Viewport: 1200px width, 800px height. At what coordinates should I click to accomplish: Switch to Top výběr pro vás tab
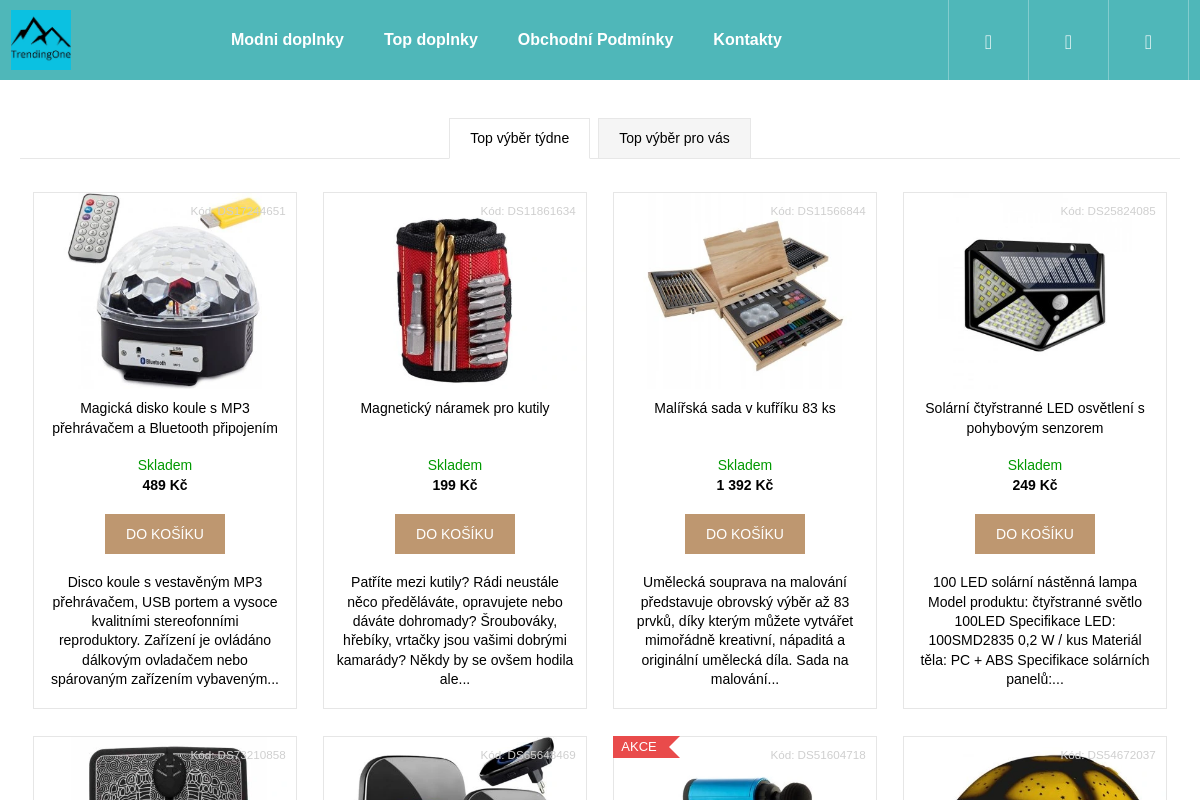pos(674,138)
